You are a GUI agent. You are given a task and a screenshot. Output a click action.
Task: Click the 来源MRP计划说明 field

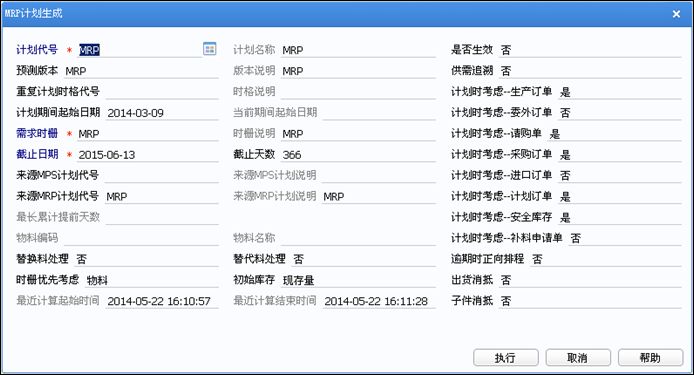(x=379, y=197)
